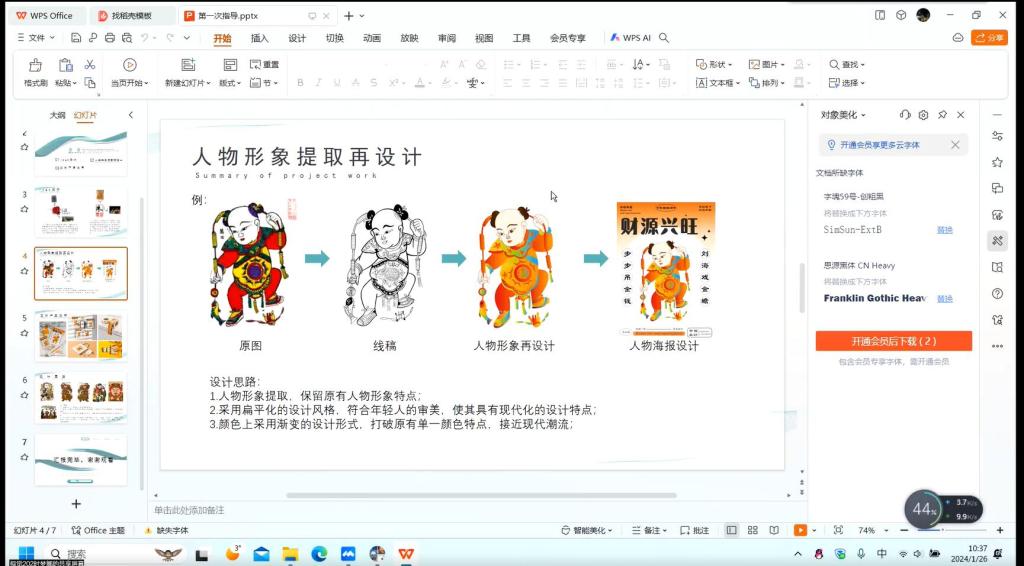Screen dimensions: 1024x566
Task: Open the New Slide (新建幻灯片) dropdown
Action: pos(188,83)
